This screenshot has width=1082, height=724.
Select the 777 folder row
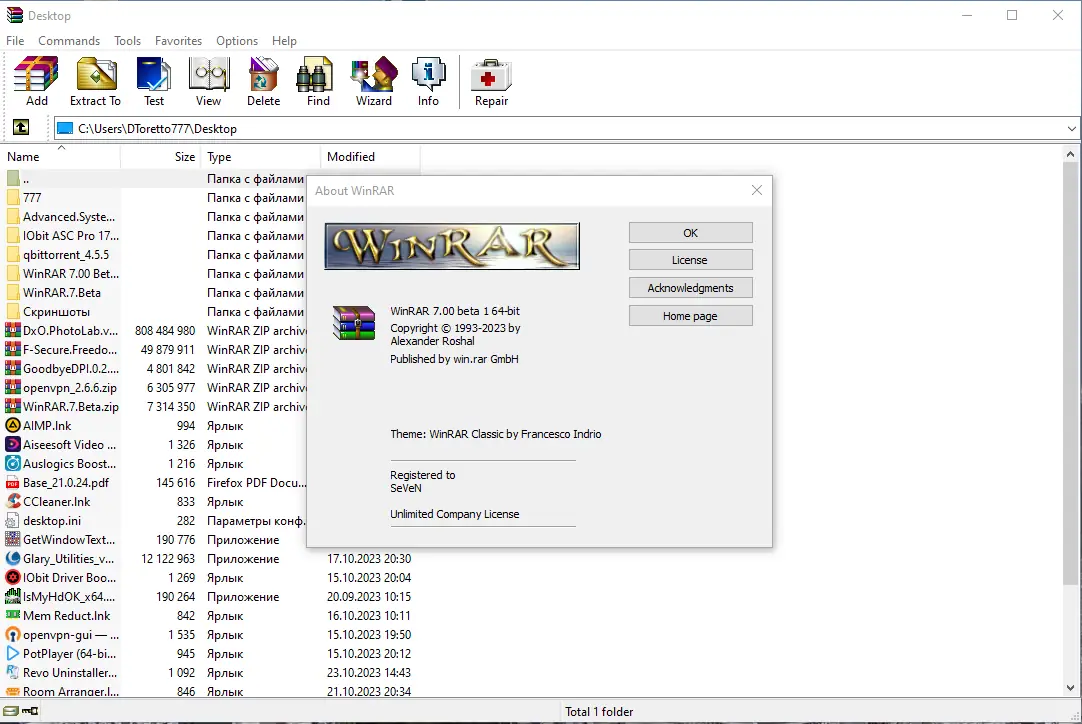[x=155, y=197]
